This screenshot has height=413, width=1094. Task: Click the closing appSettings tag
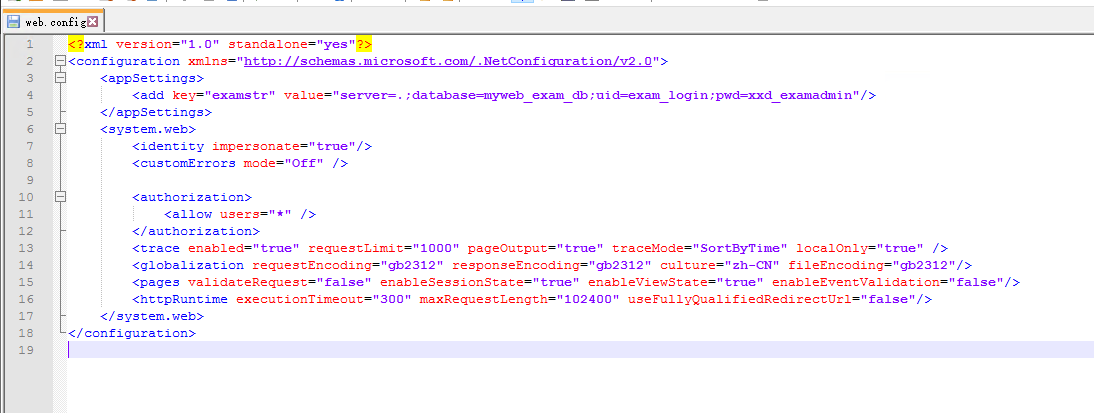point(156,112)
